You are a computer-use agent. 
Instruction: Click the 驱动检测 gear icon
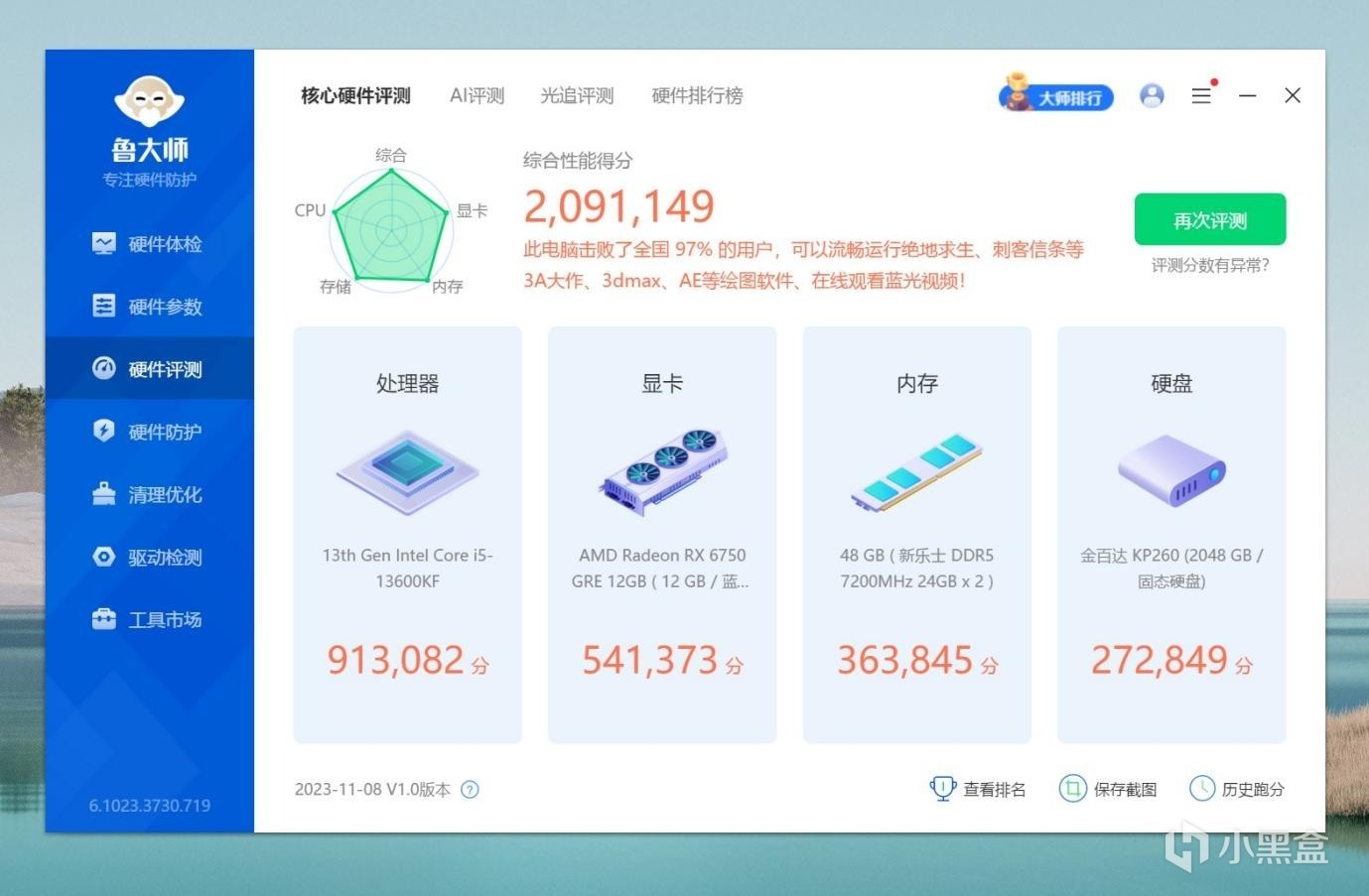104,557
